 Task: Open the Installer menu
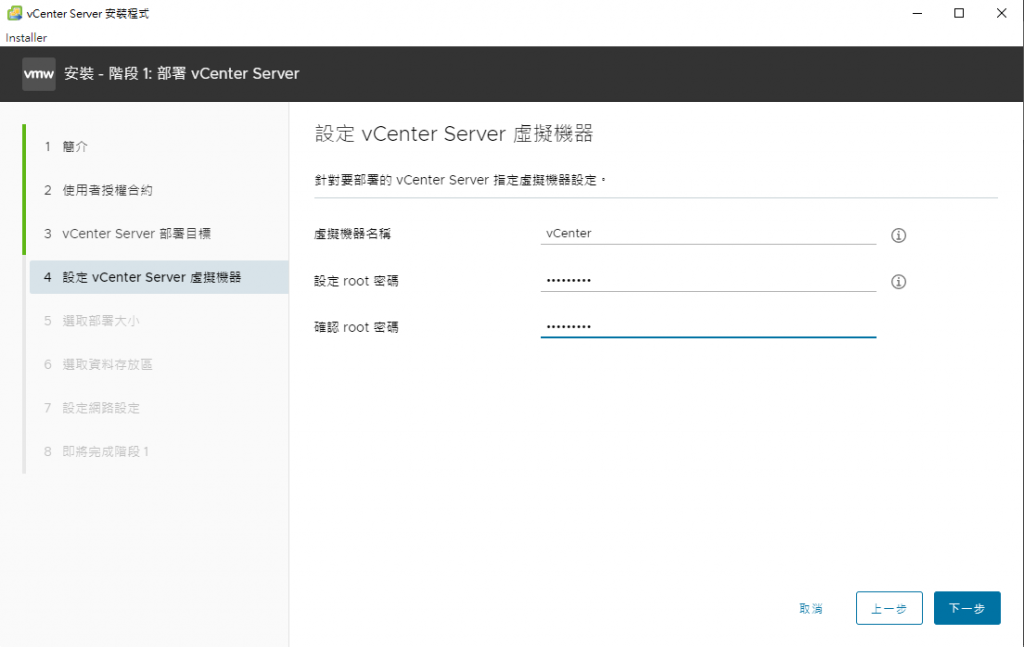coord(26,38)
